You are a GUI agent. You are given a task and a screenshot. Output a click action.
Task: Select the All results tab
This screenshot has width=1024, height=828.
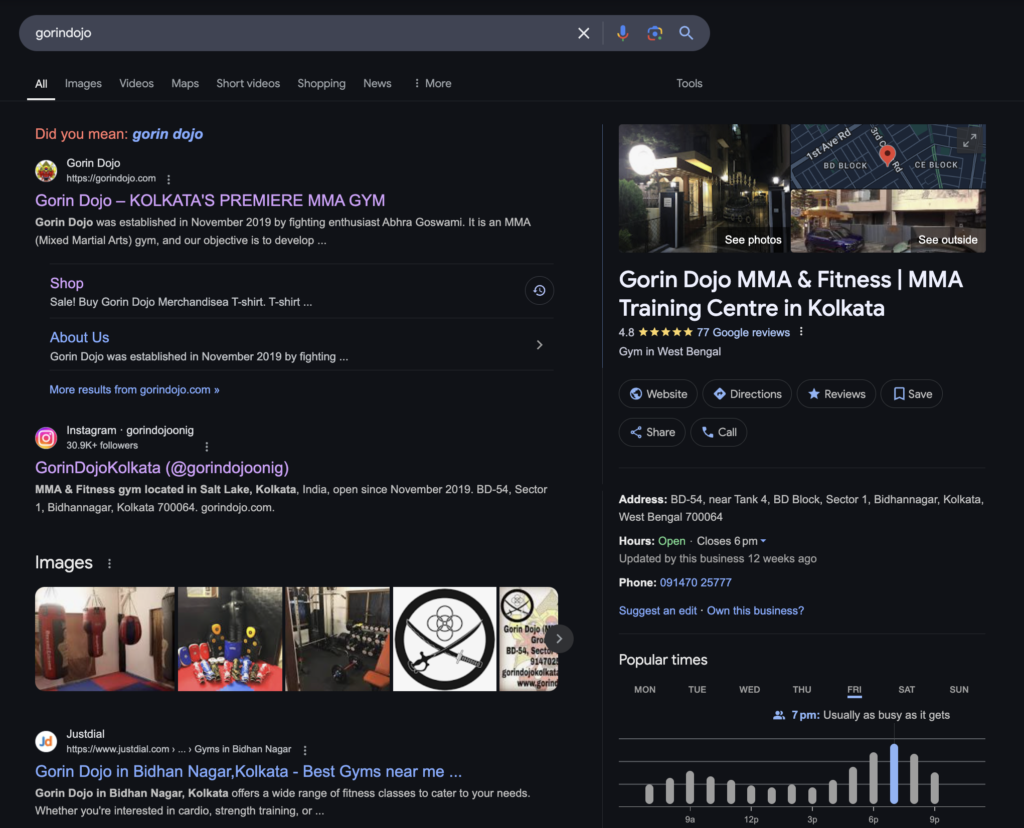(x=41, y=84)
